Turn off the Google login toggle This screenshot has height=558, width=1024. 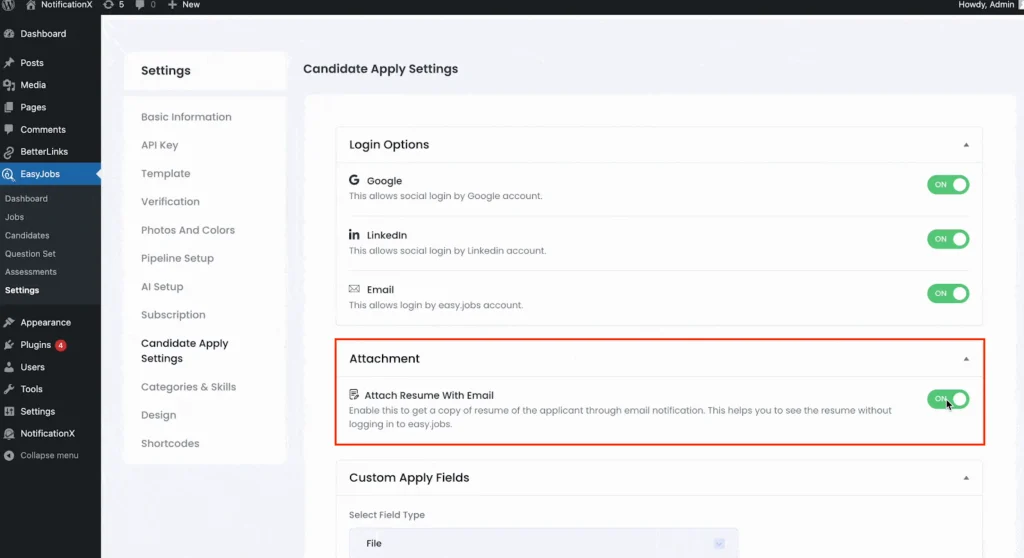948,185
